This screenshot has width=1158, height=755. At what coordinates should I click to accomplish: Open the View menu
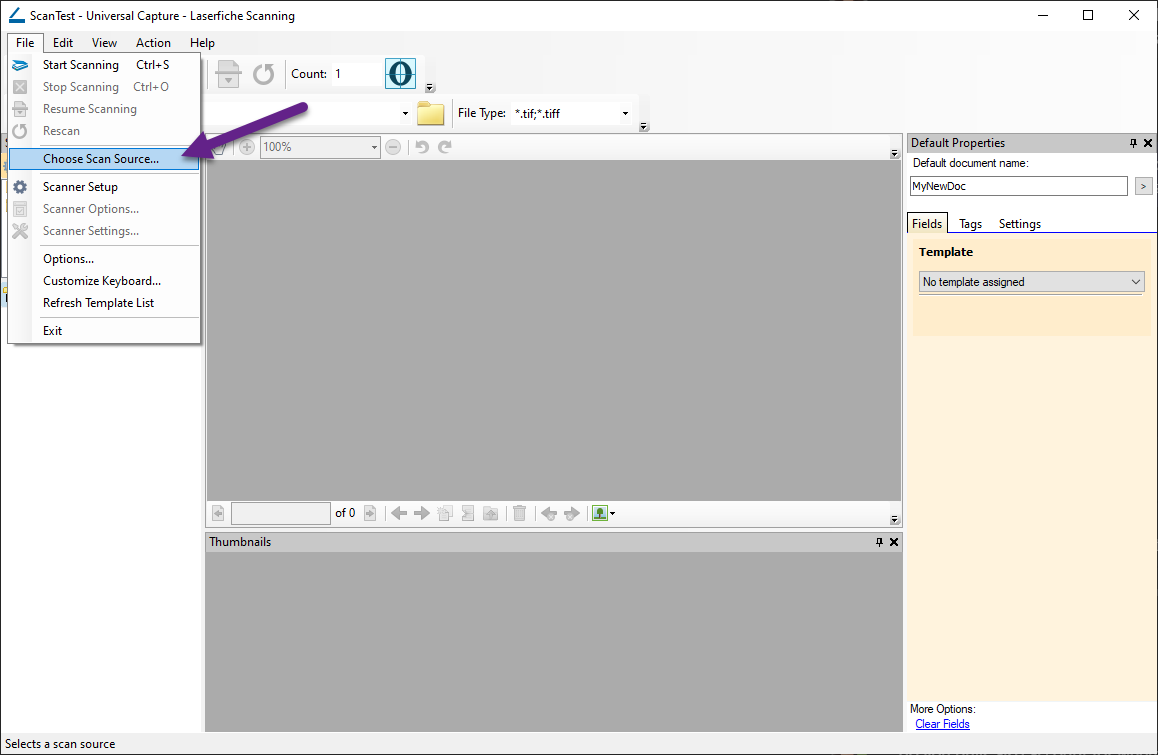104,43
